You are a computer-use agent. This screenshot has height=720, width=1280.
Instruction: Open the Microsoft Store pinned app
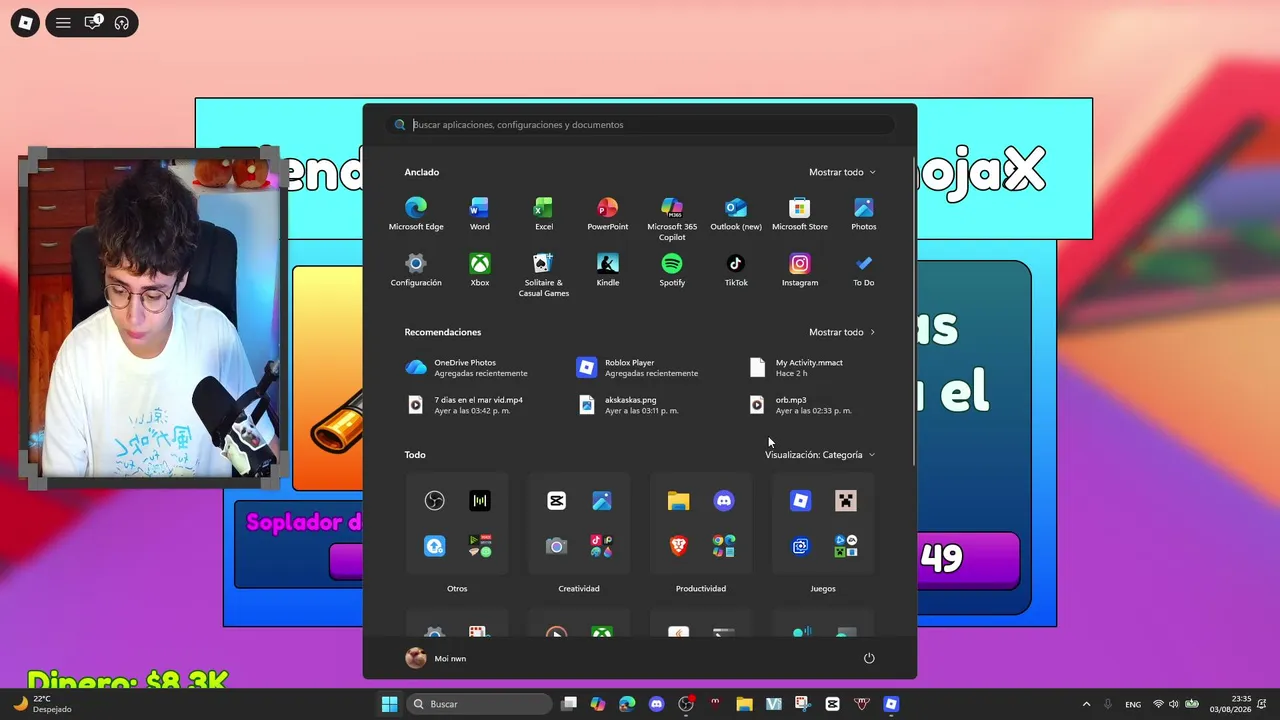pyautogui.click(x=800, y=214)
